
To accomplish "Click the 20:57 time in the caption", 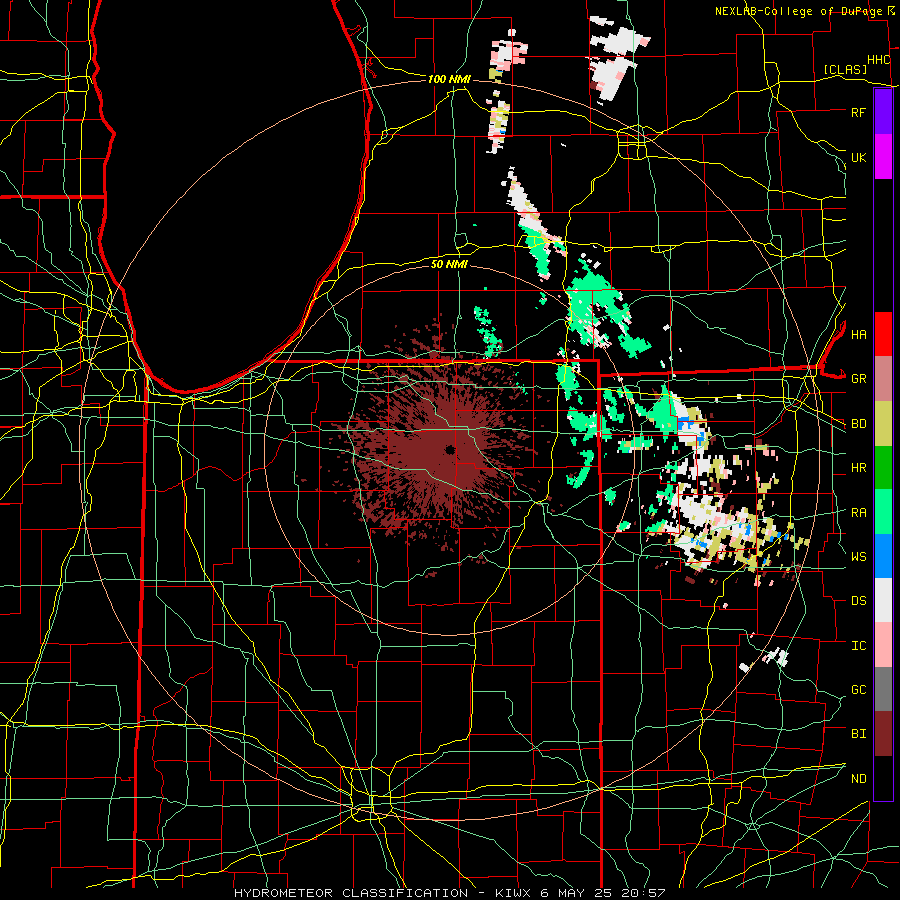I will point(645,893).
